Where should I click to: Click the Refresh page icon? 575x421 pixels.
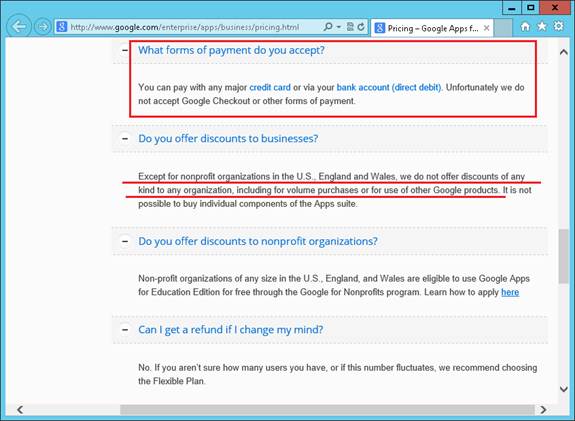361,27
